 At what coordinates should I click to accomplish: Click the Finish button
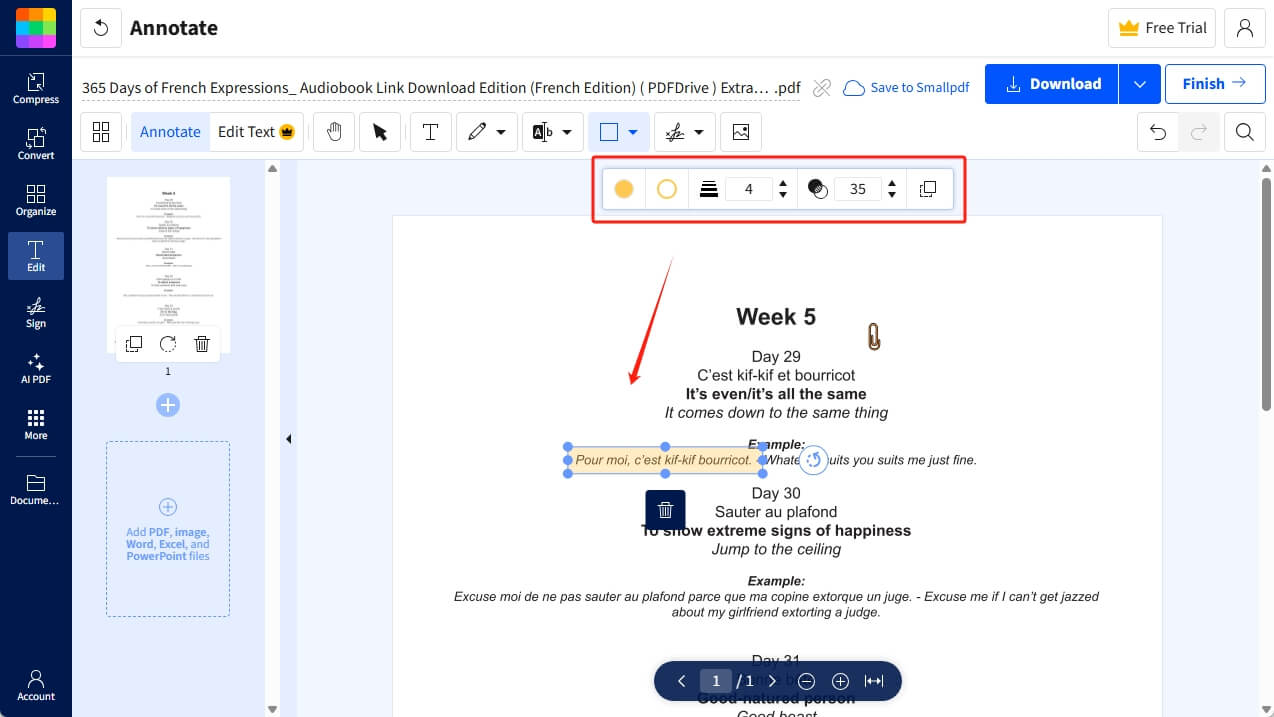pos(1214,84)
